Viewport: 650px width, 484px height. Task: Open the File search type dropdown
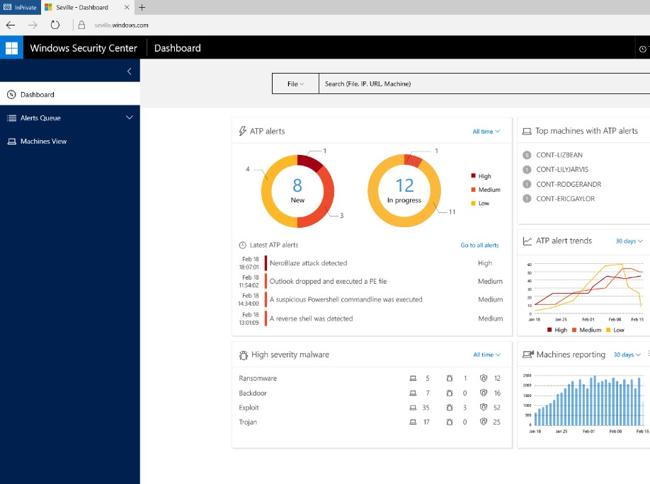coord(295,84)
